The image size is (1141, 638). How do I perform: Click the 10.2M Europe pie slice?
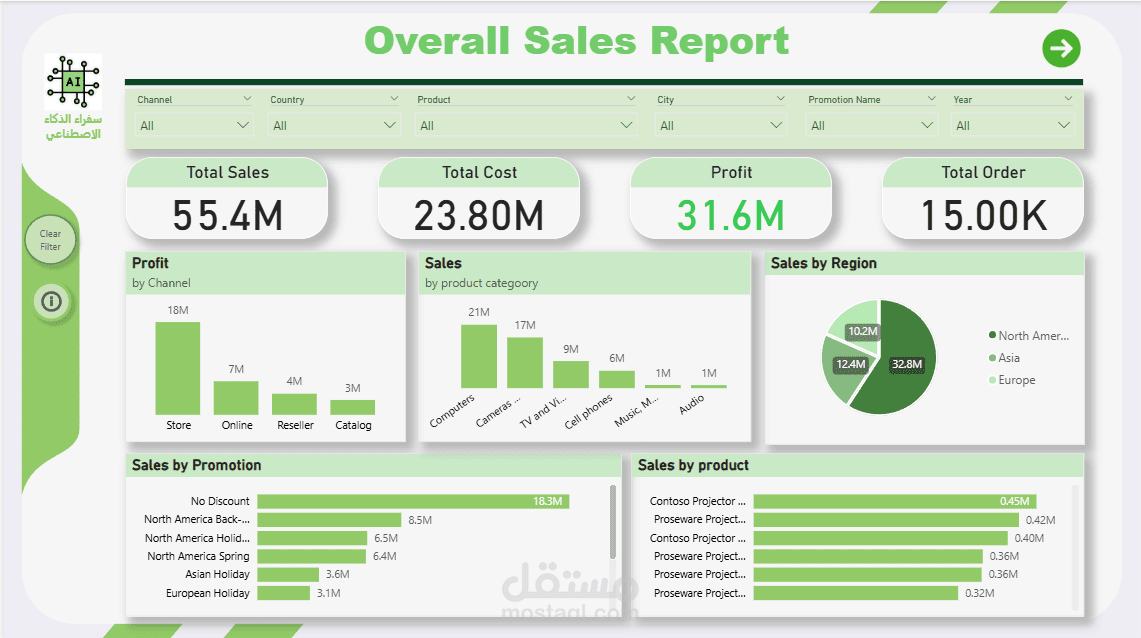(859, 324)
